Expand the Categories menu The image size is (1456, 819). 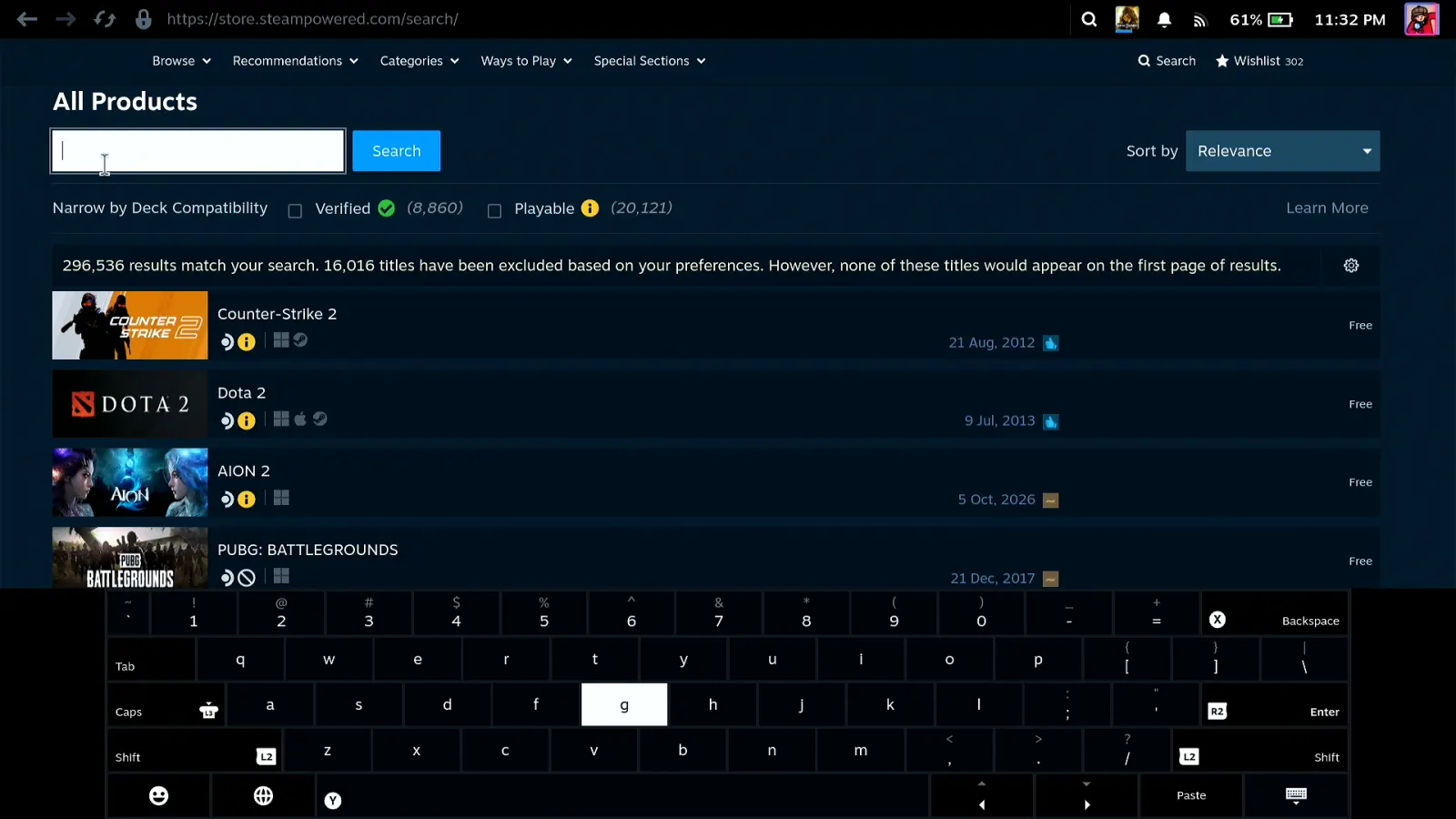(x=419, y=61)
